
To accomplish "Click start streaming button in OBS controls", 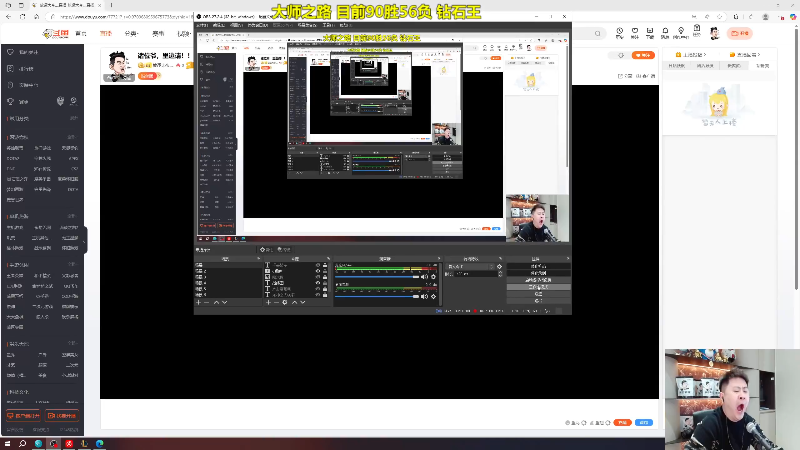I will point(538,266).
